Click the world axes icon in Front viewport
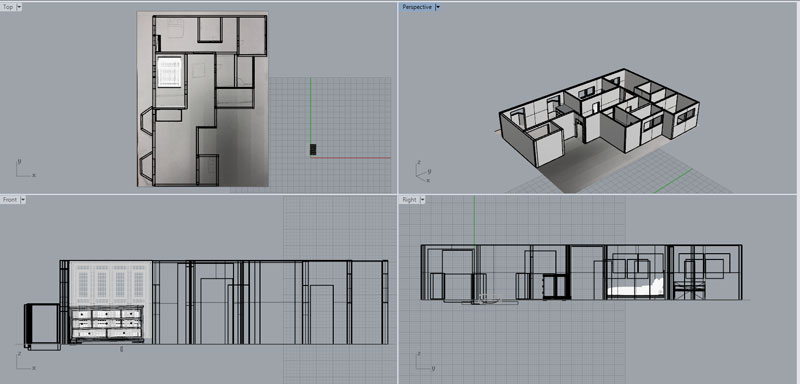This screenshot has width=800, height=384. pyautogui.click(x=25, y=360)
